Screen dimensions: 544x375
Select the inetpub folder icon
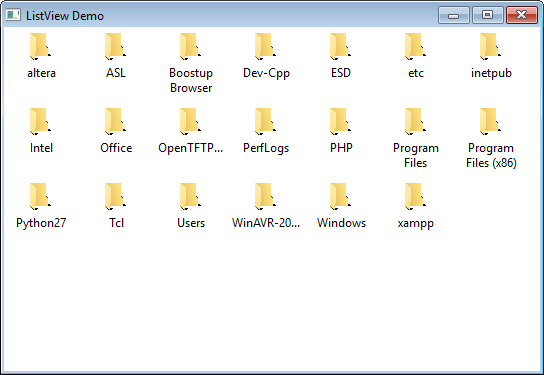[x=490, y=46]
